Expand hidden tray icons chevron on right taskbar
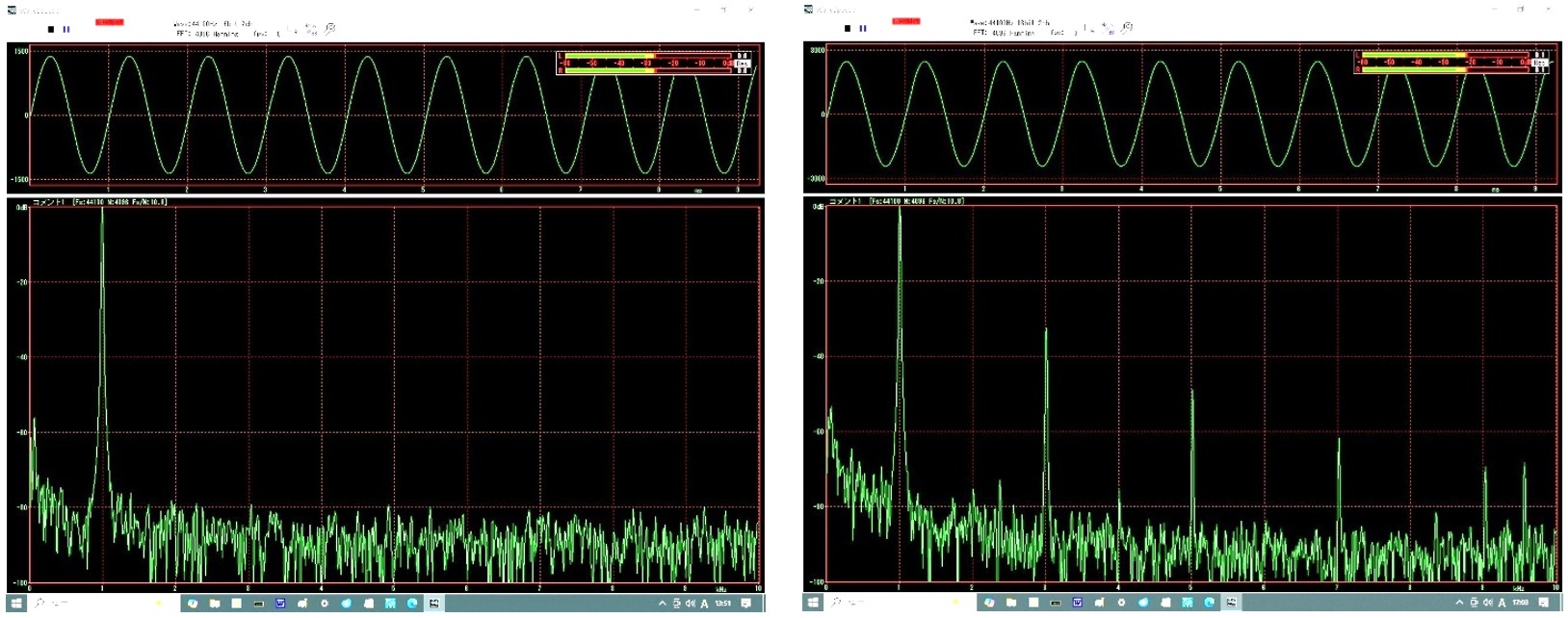 point(1459,603)
